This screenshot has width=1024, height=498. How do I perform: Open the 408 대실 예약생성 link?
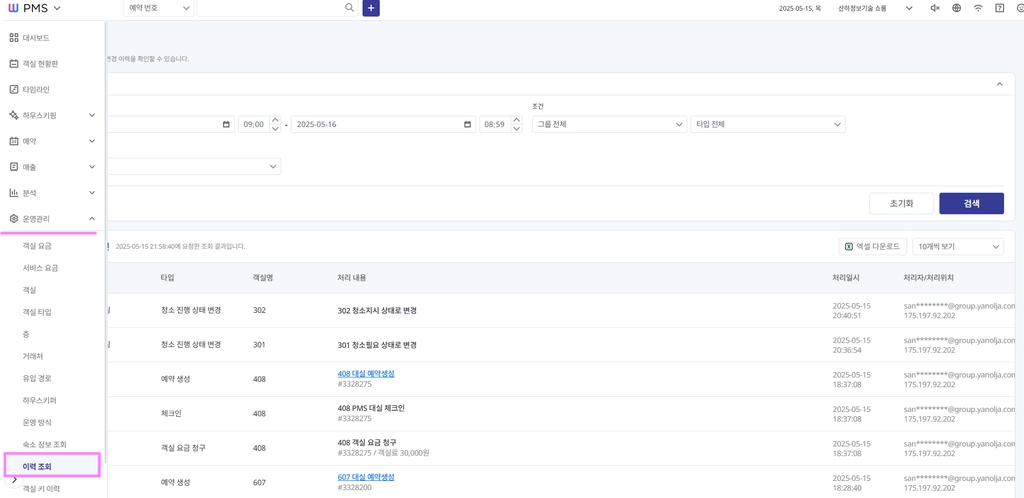click(366, 374)
